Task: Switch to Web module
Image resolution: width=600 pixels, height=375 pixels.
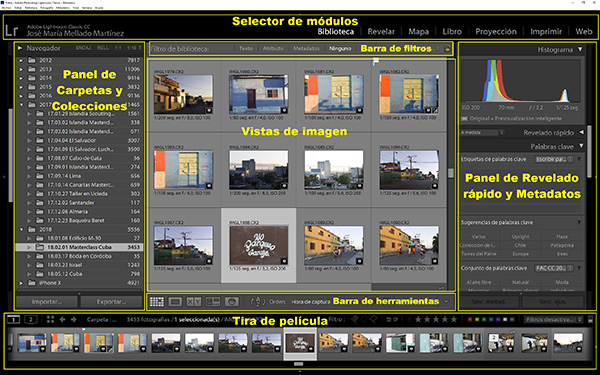Action: point(584,32)
